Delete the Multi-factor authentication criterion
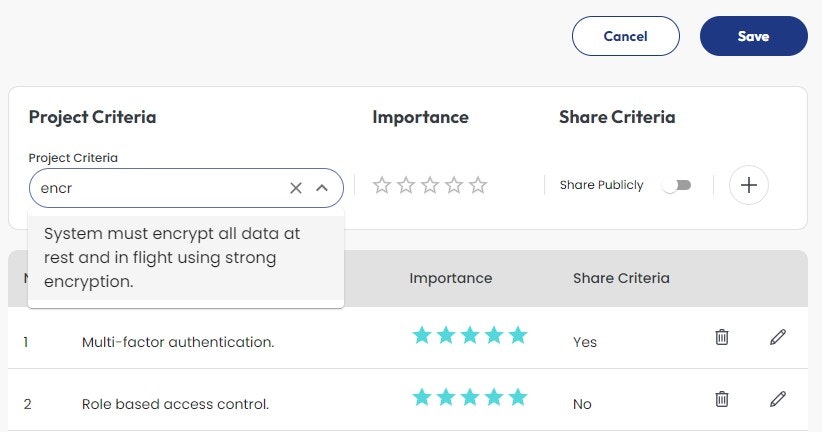Screen dimensions: 822x432 [722, 337]
